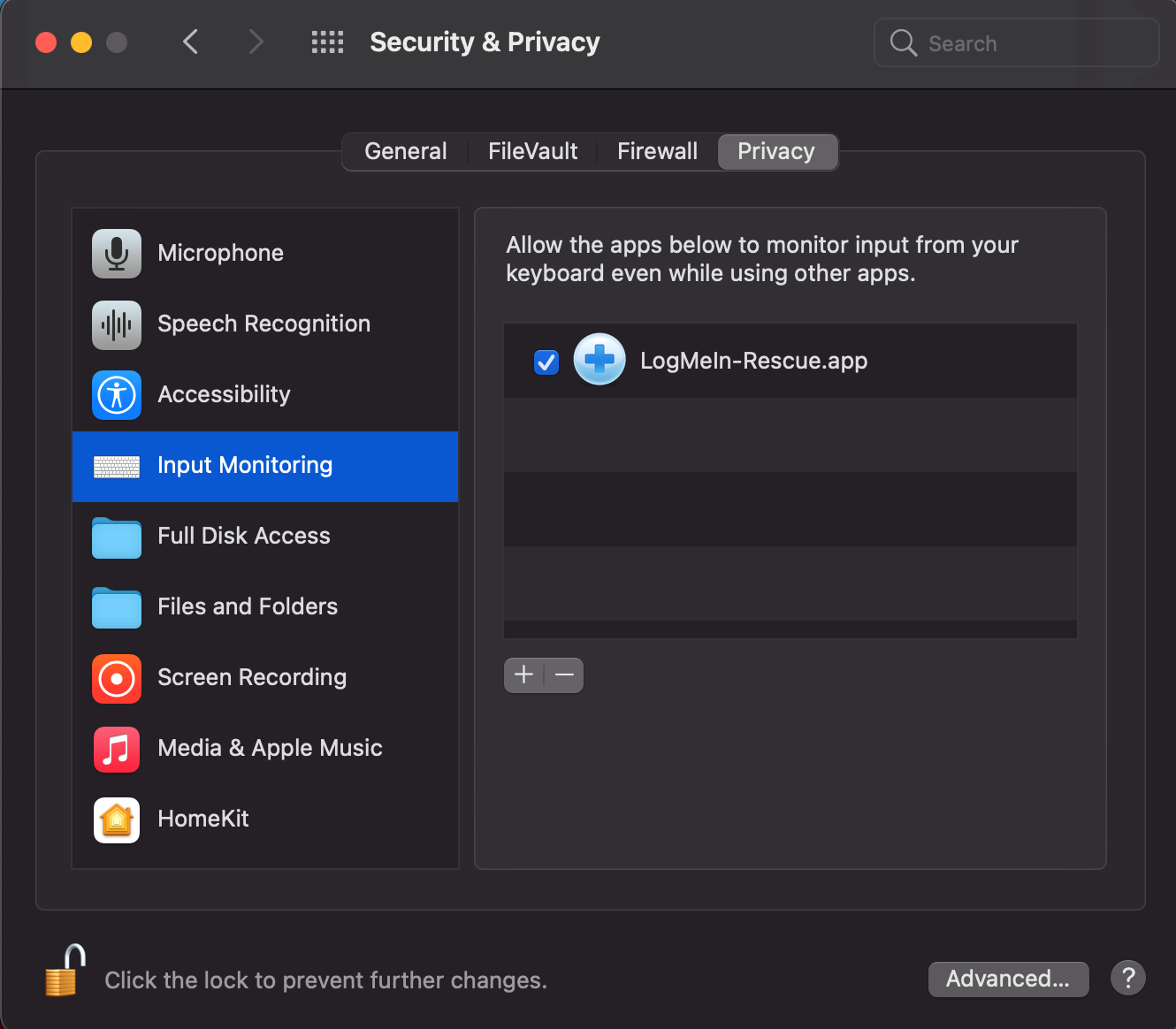
Task: Click the Speech Recognition waveform icon
Action: click(x=116, y=324)
